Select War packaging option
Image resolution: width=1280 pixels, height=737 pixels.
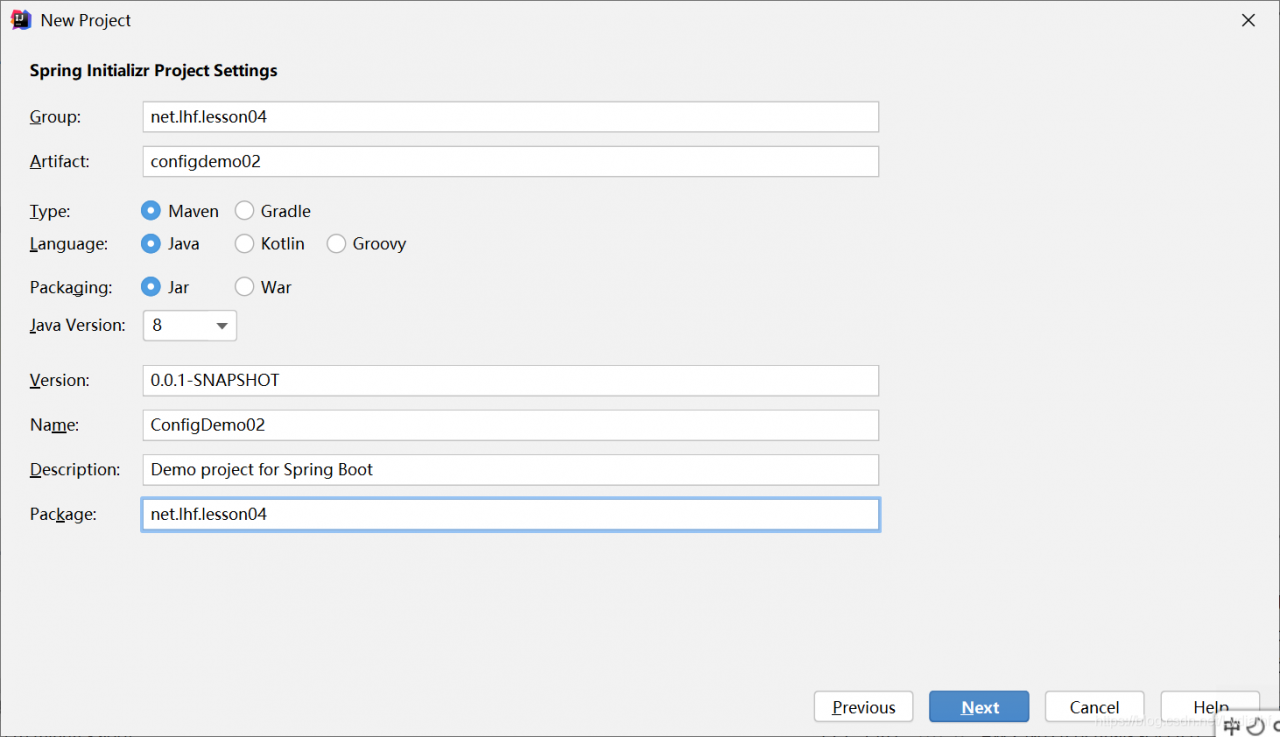244,287
